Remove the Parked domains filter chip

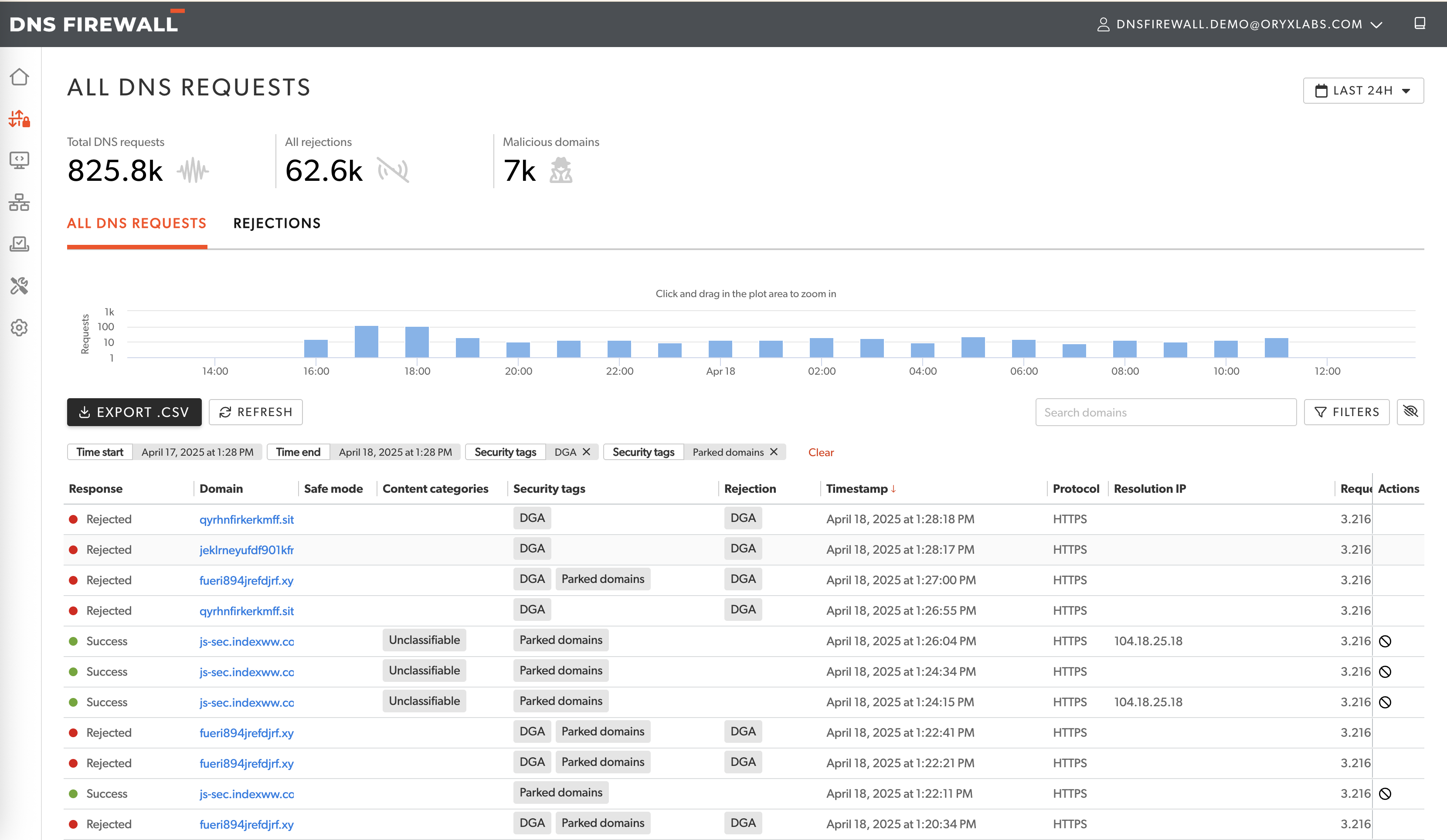[x=774, y=452]
